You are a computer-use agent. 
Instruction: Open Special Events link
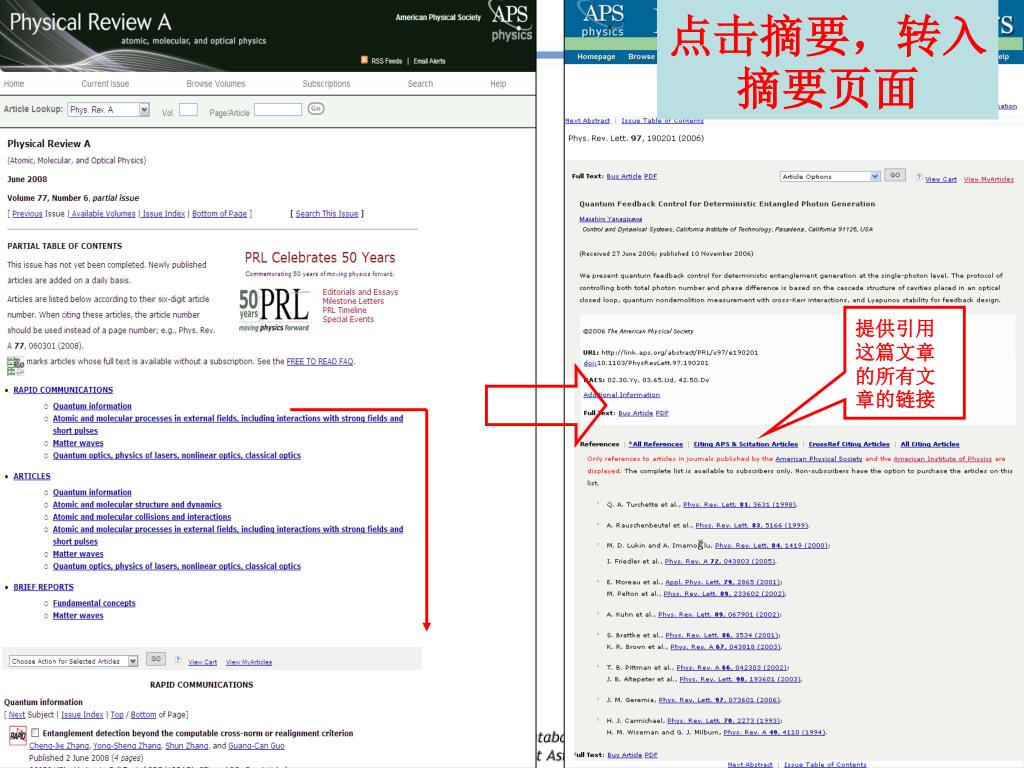(348, 319)
